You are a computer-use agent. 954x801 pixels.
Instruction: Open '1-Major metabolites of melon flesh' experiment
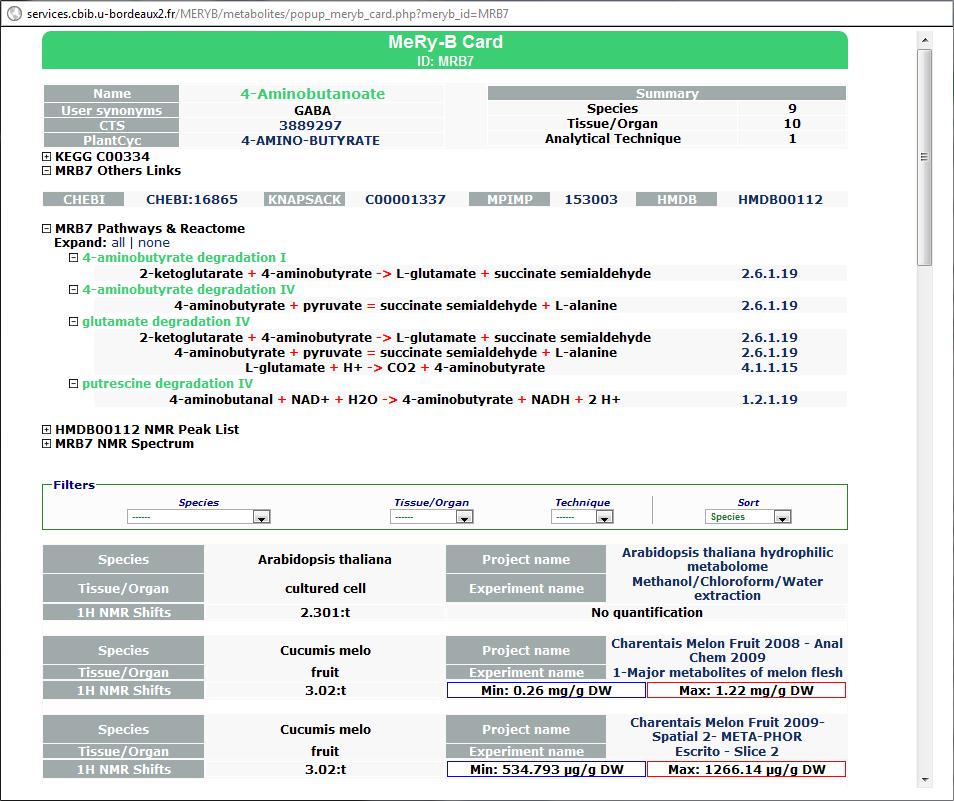(727, 673)
